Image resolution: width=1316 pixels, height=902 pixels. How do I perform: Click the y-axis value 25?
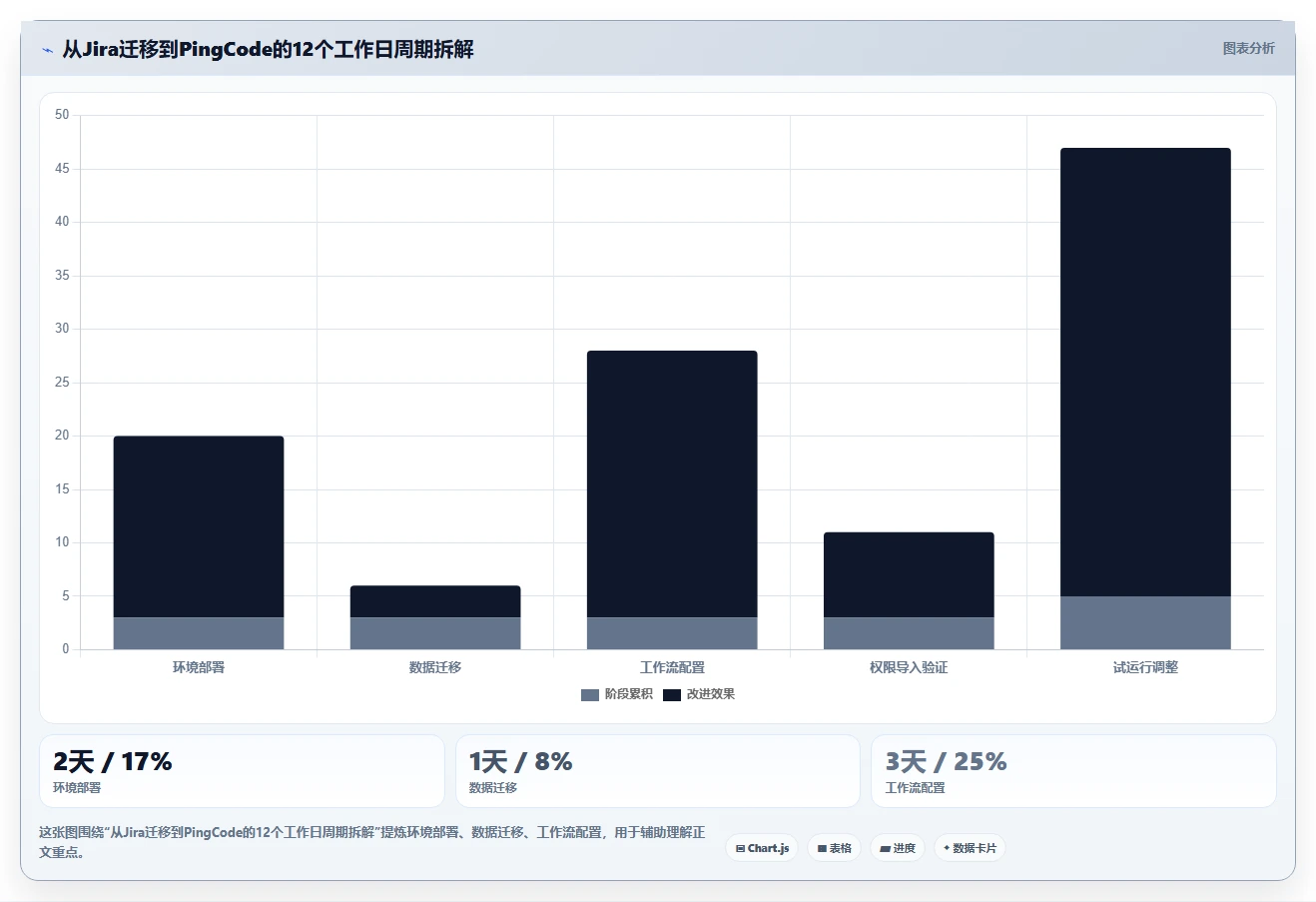pos(63,383)
